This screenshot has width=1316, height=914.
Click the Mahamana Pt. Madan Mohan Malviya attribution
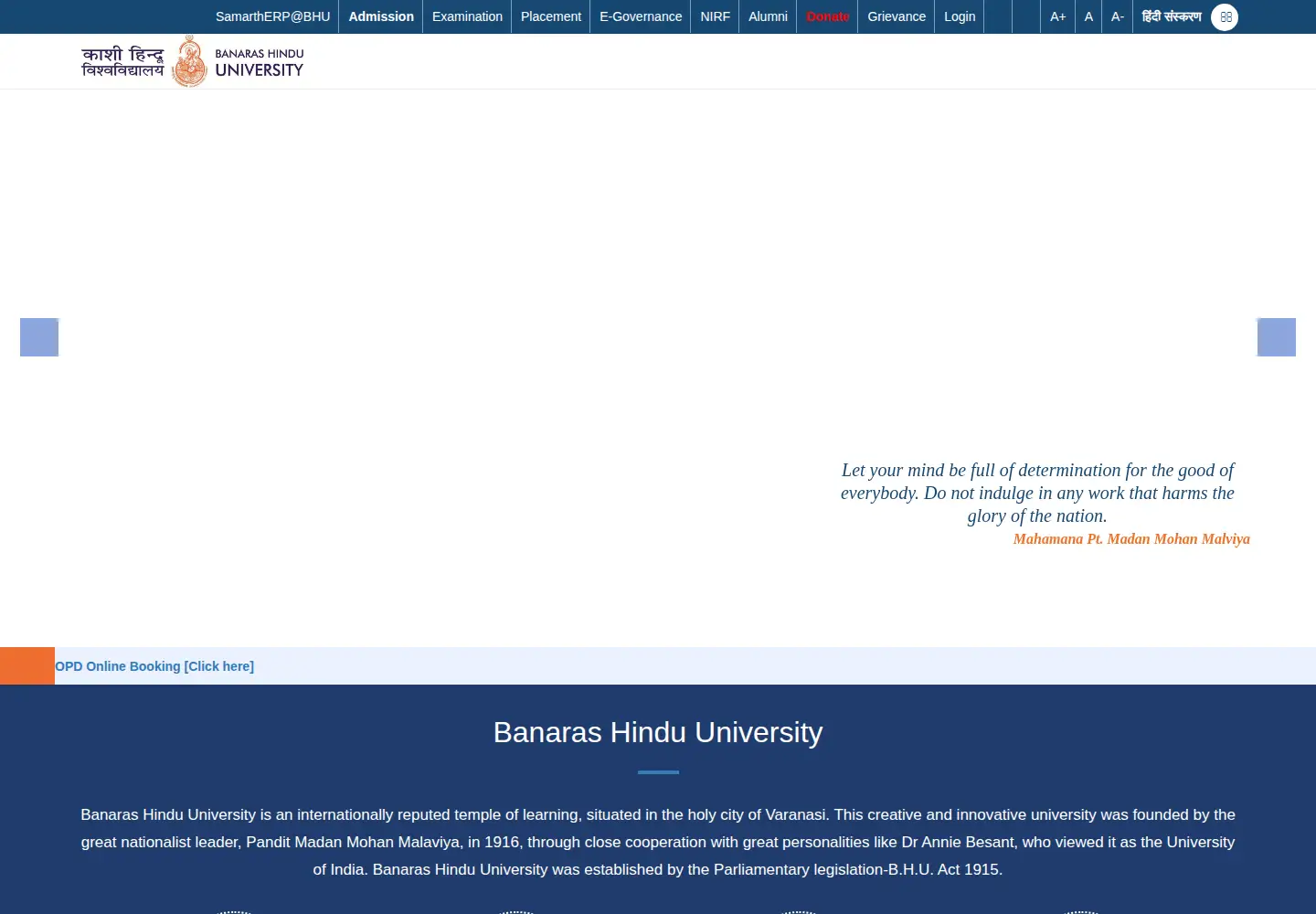point(1131,539)
